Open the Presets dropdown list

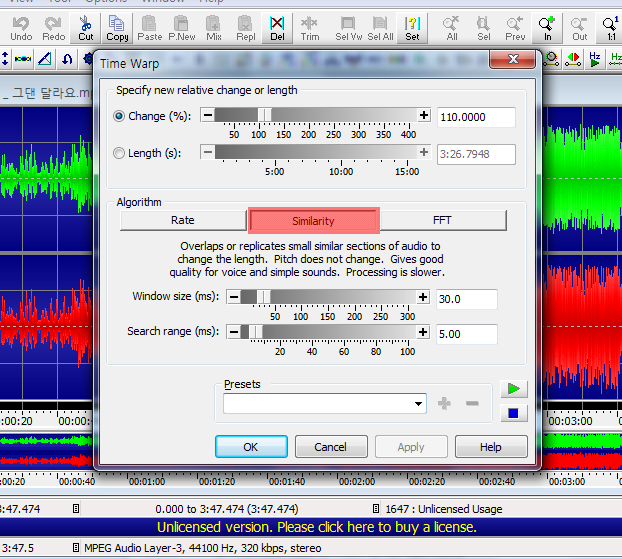[419, 404]
